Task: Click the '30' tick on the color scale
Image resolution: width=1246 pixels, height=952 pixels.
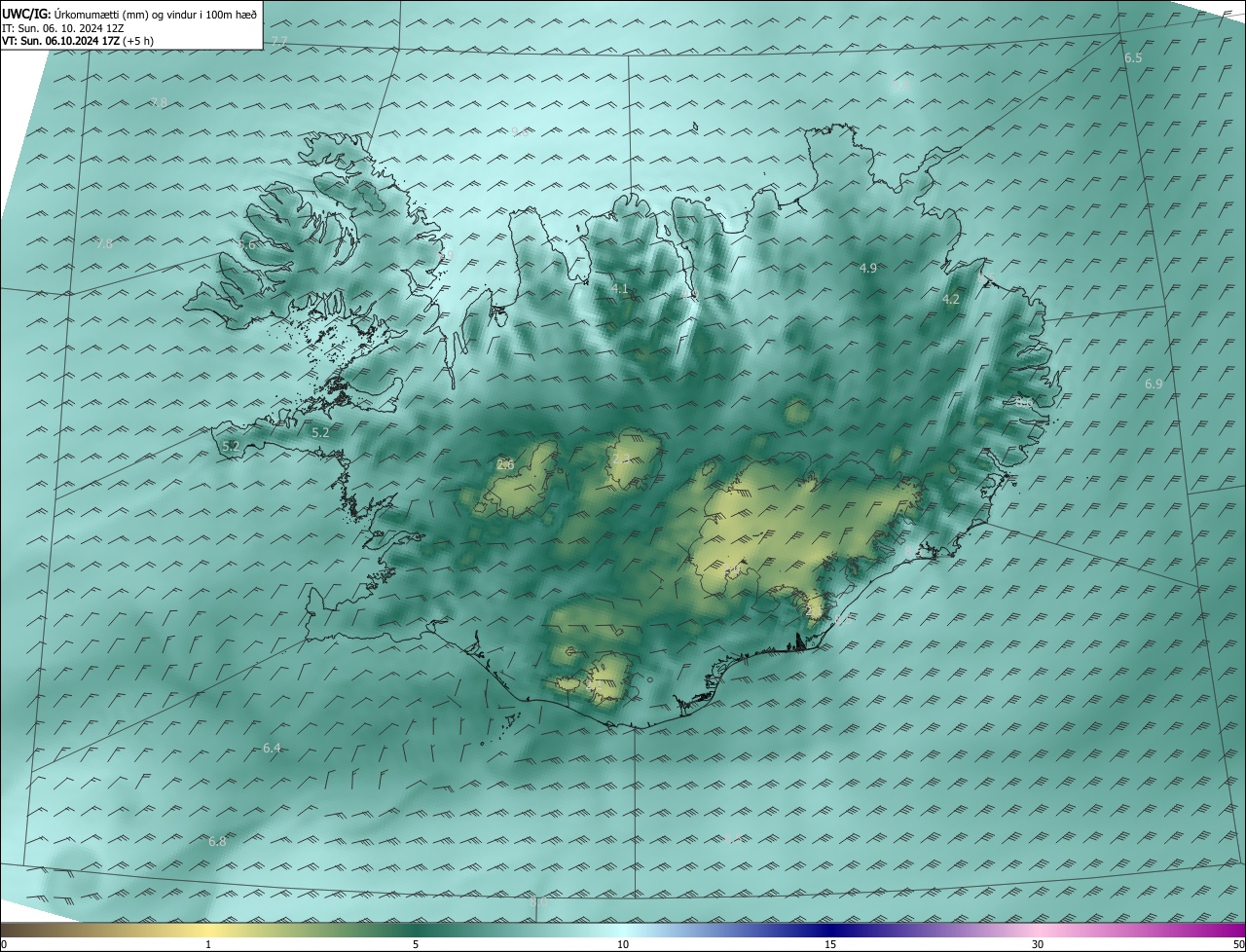Action: click(1038, 944)
